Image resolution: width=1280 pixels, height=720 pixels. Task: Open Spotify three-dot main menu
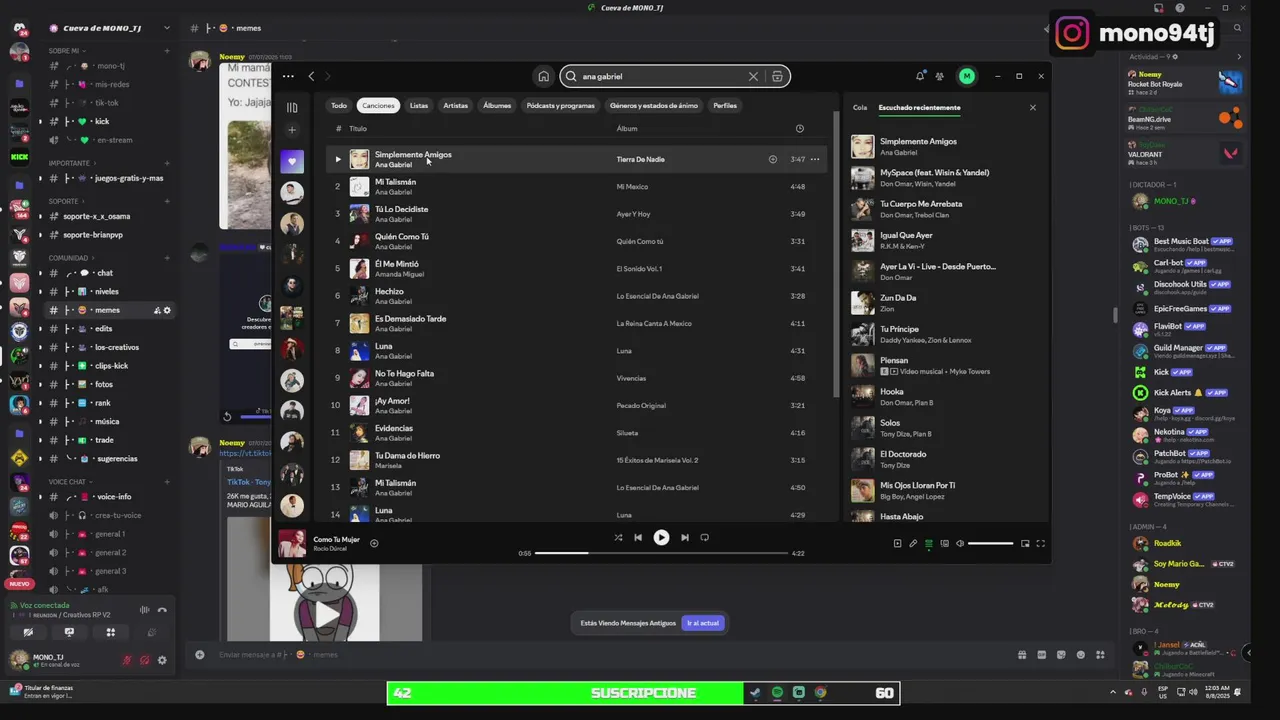click(x=288, y=76)
